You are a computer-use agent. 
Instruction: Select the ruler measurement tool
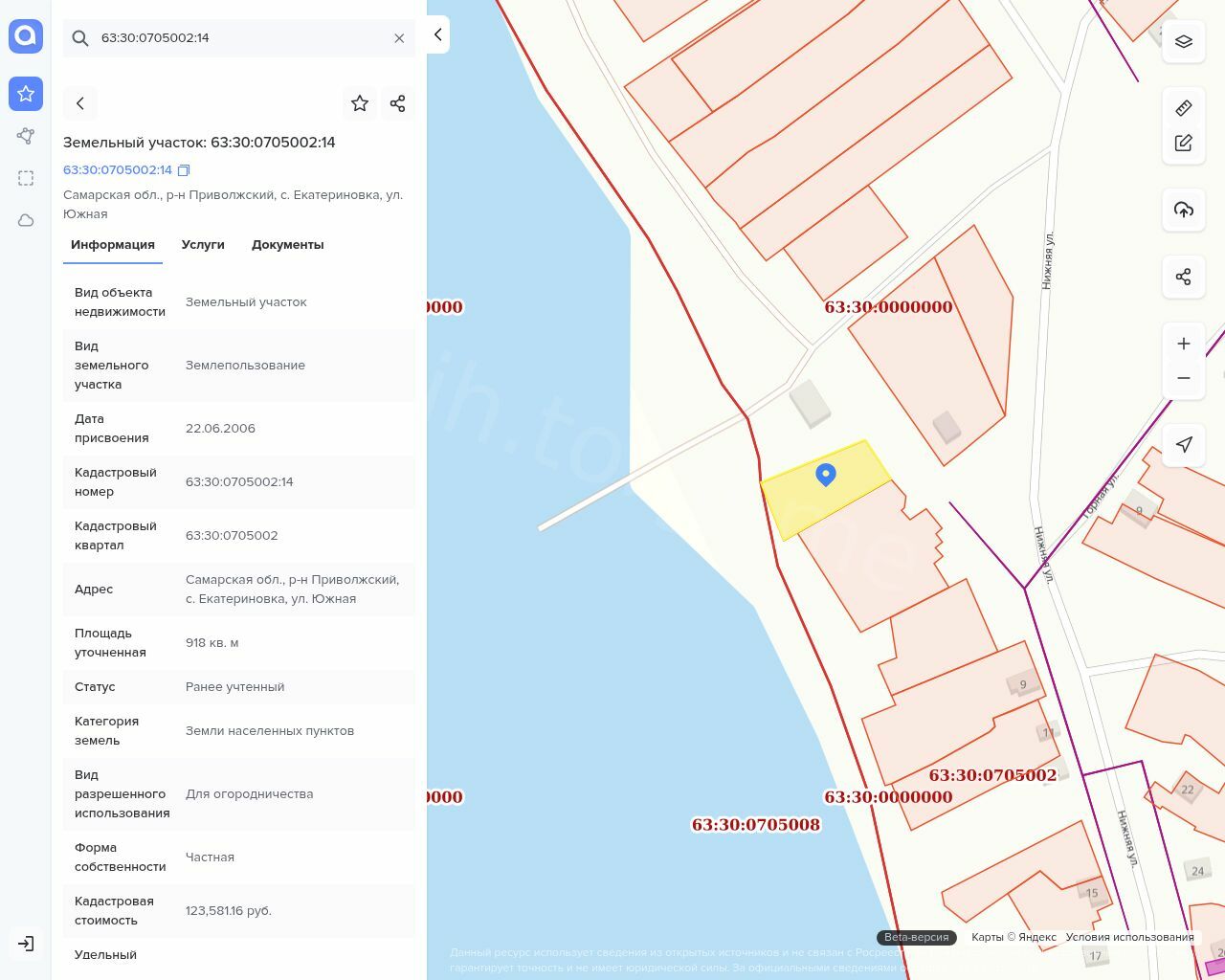pos(1184,107)
